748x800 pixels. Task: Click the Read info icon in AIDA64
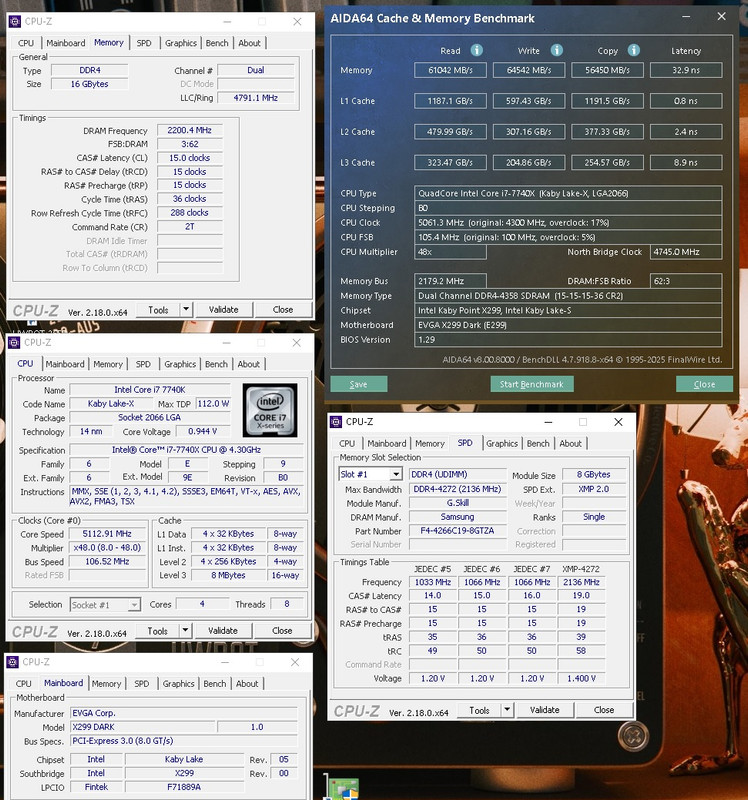click(x=477, y=50)
